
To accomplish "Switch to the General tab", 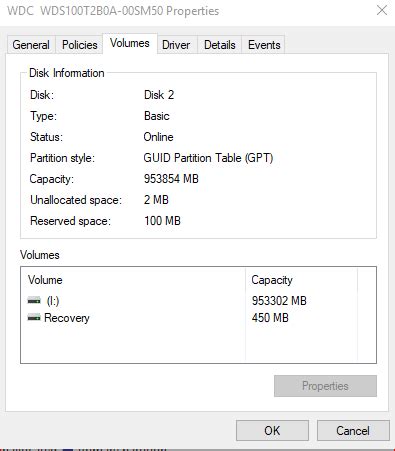I will click(x=31, y=45).
